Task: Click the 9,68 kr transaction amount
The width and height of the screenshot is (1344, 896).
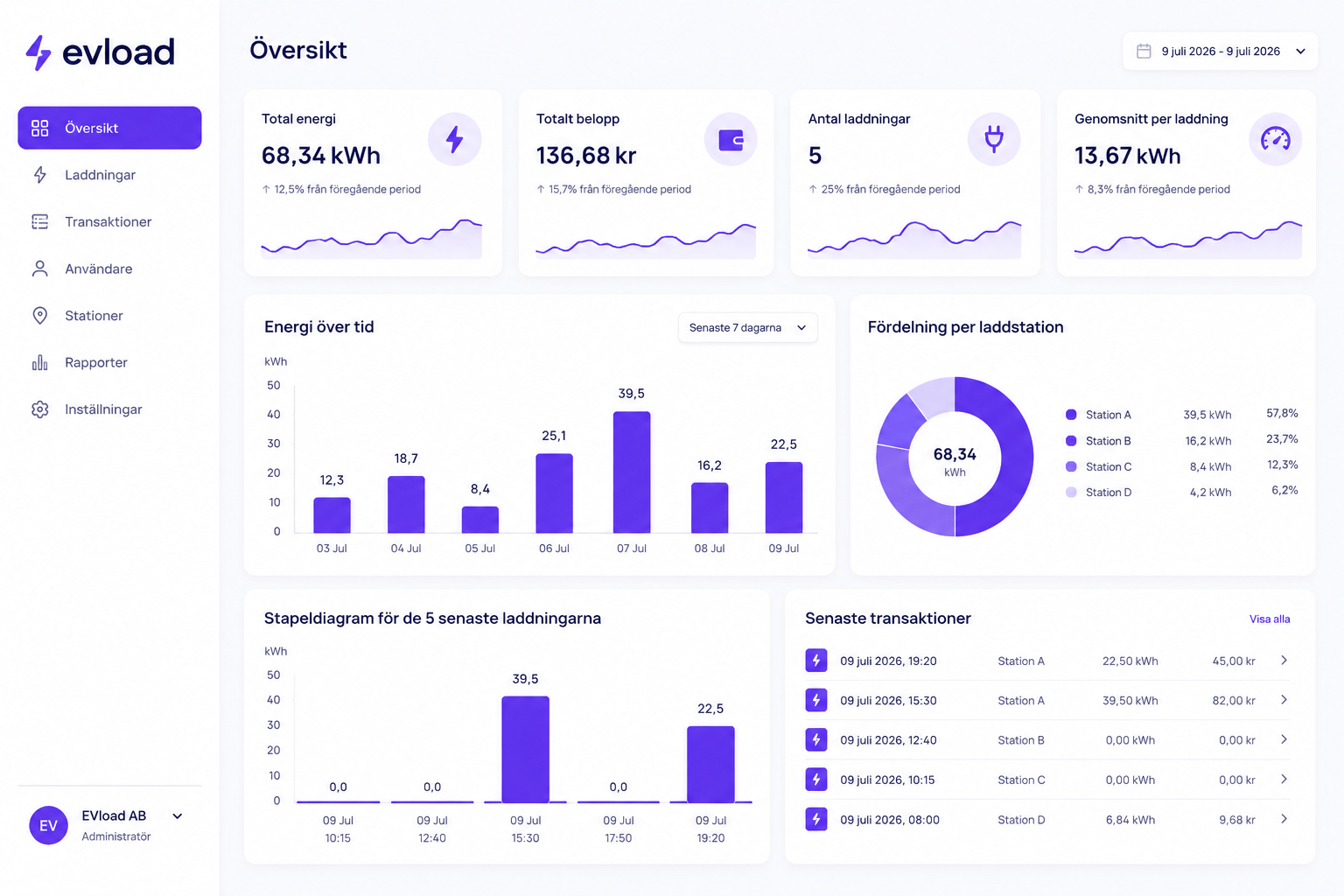Action: point(1237,820)
